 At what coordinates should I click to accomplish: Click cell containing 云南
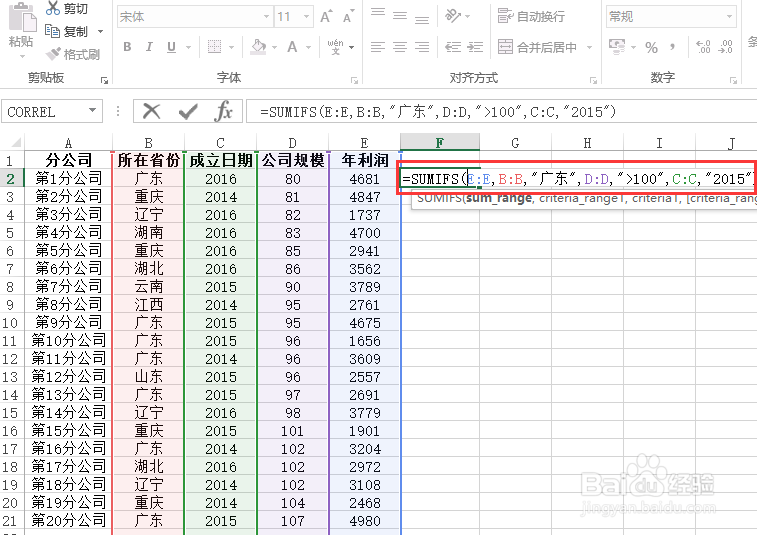click(149, 286)
